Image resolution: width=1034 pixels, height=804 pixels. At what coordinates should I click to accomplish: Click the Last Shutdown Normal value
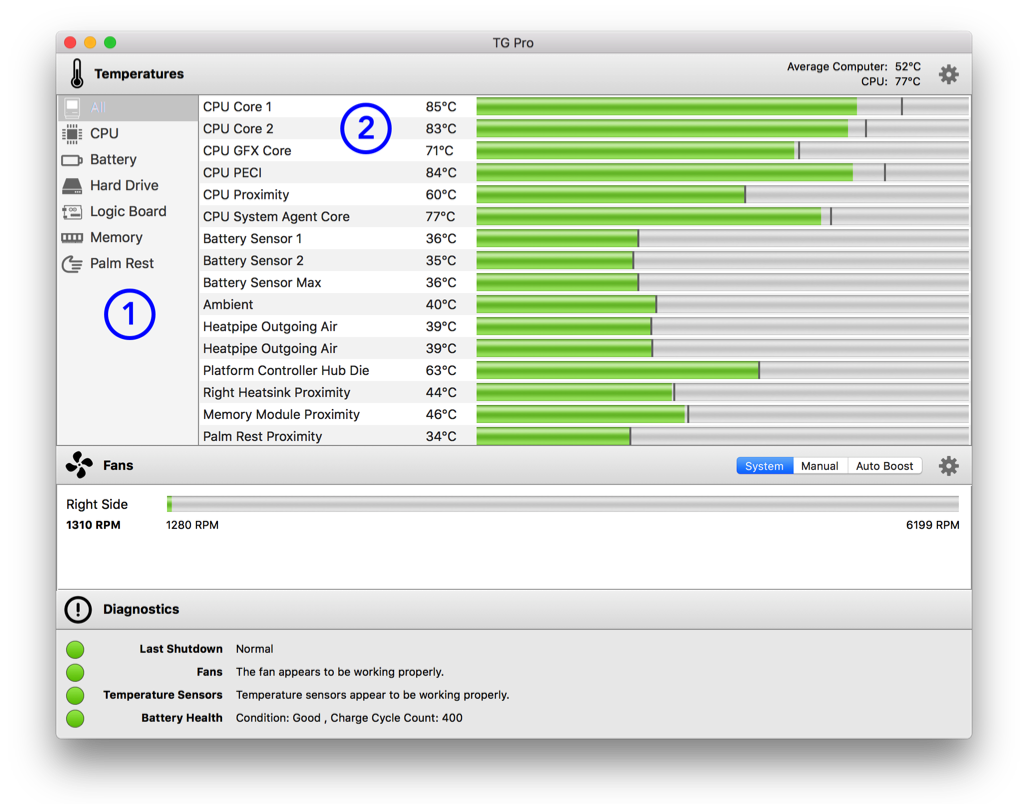coord(255,649)
